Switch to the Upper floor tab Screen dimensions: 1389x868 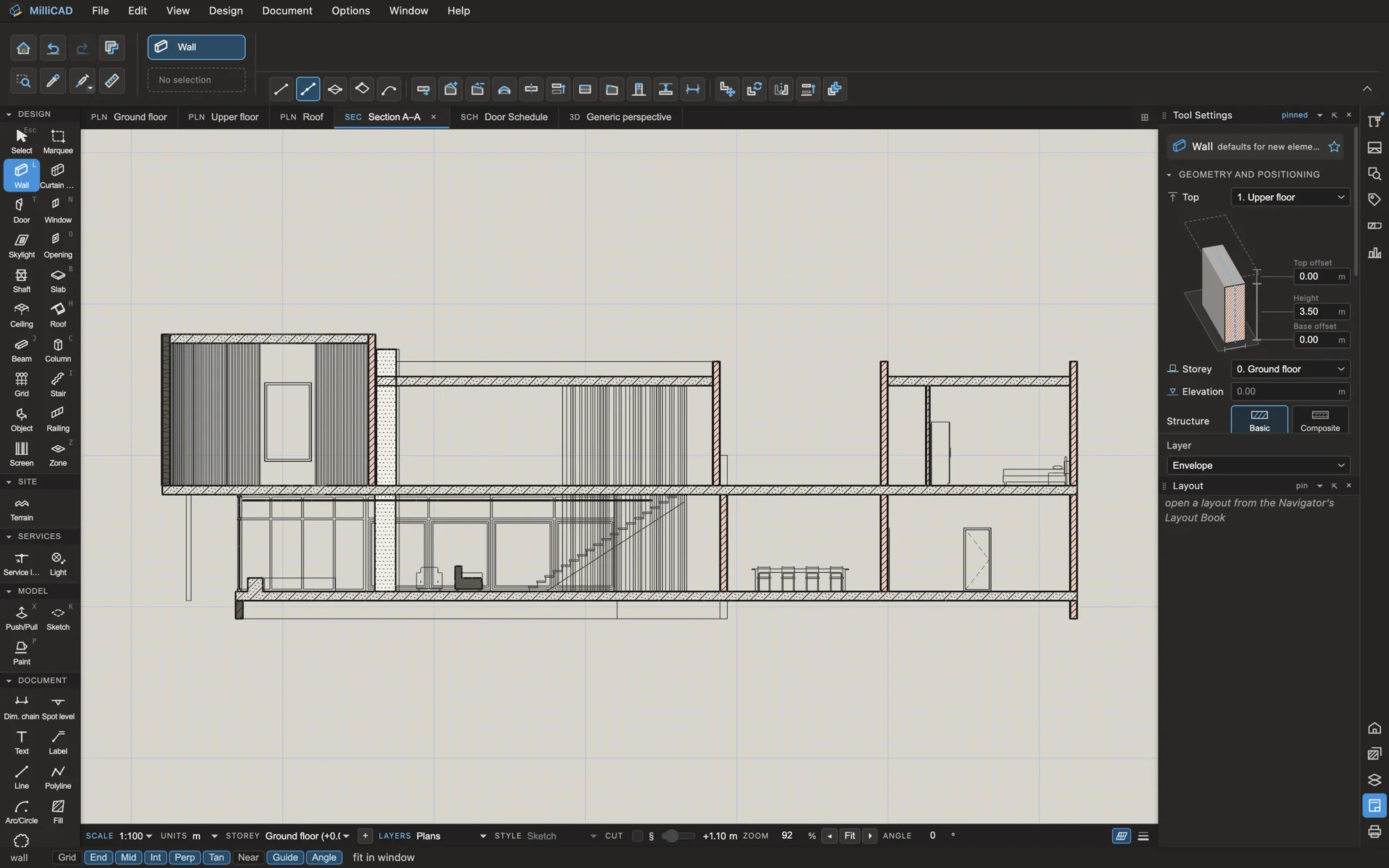tap(224, 117)
